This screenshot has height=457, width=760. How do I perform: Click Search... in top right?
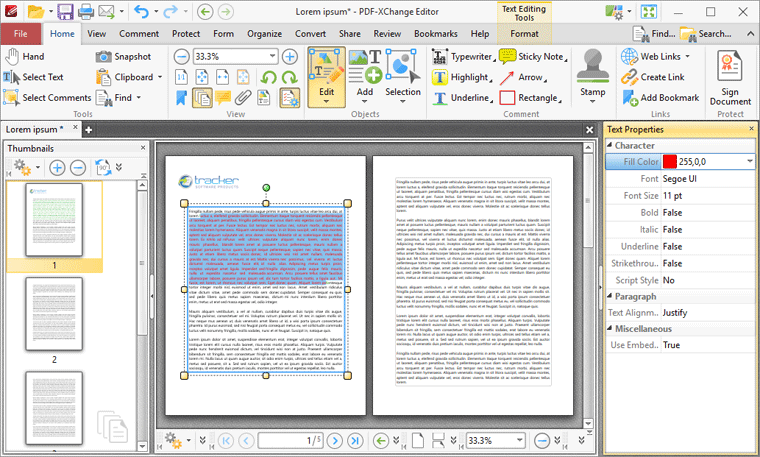(x=706, y=34)
